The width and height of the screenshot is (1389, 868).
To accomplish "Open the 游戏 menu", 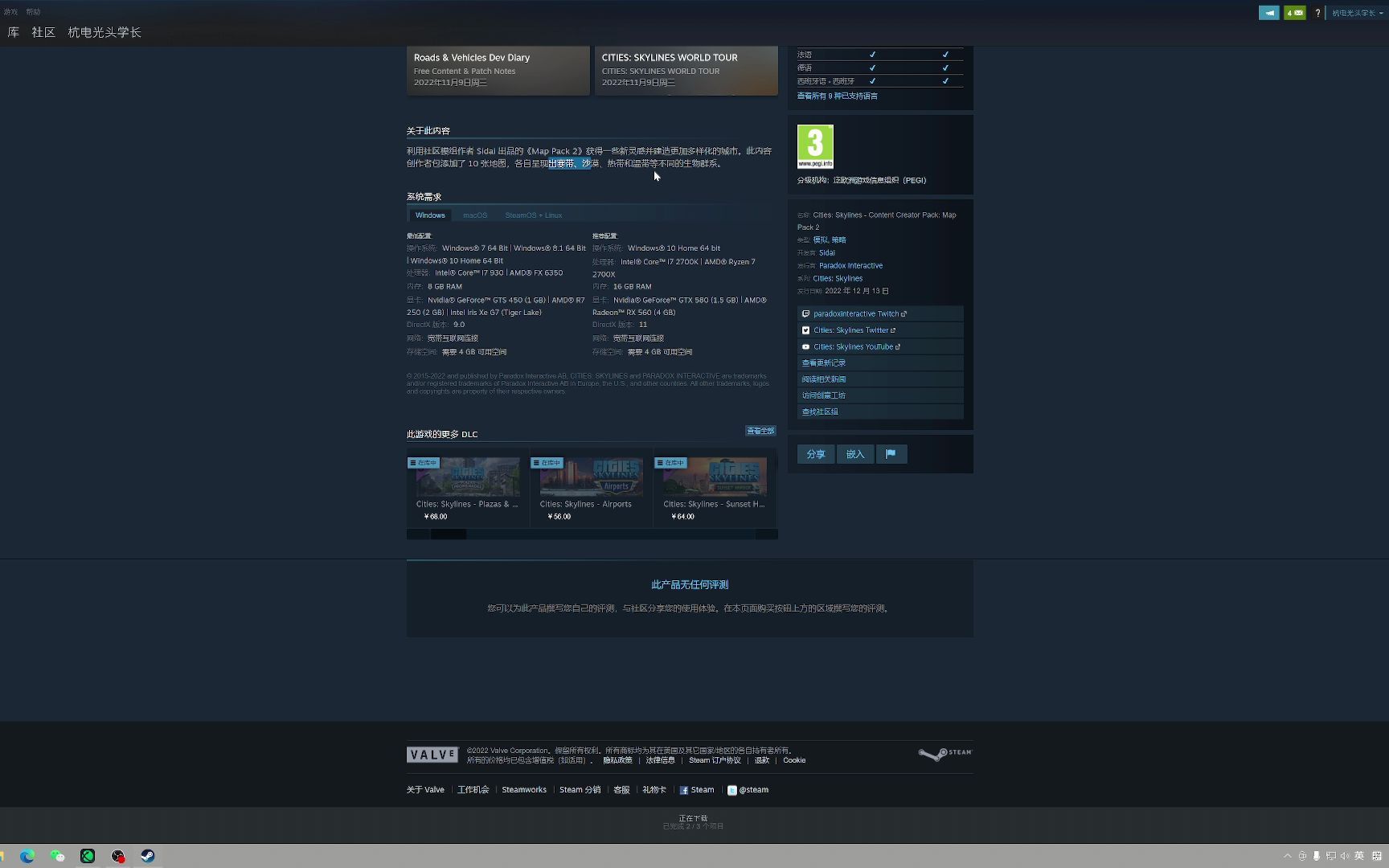I will (10, 12).
